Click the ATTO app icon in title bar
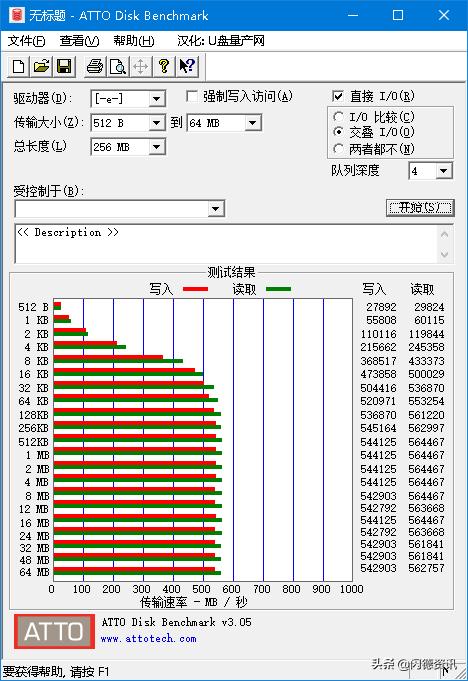The height and width of the screenshot is (681, 468). (16, 15)
